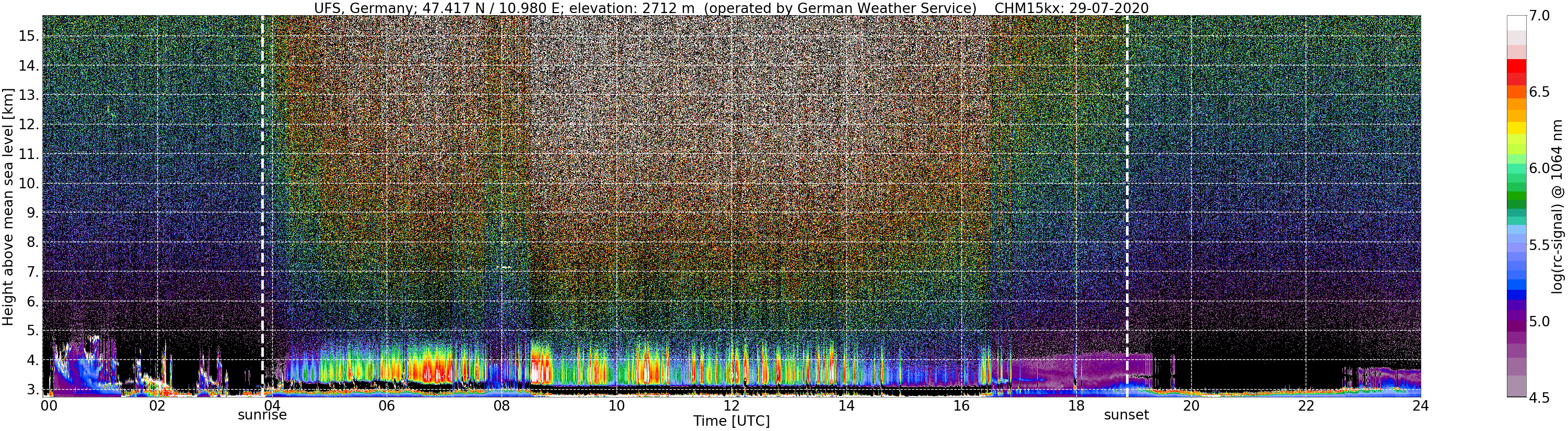This screenshot has width=1568, height=431.
Task: Click the height axis tick '7.'
Action: [32, 272]
